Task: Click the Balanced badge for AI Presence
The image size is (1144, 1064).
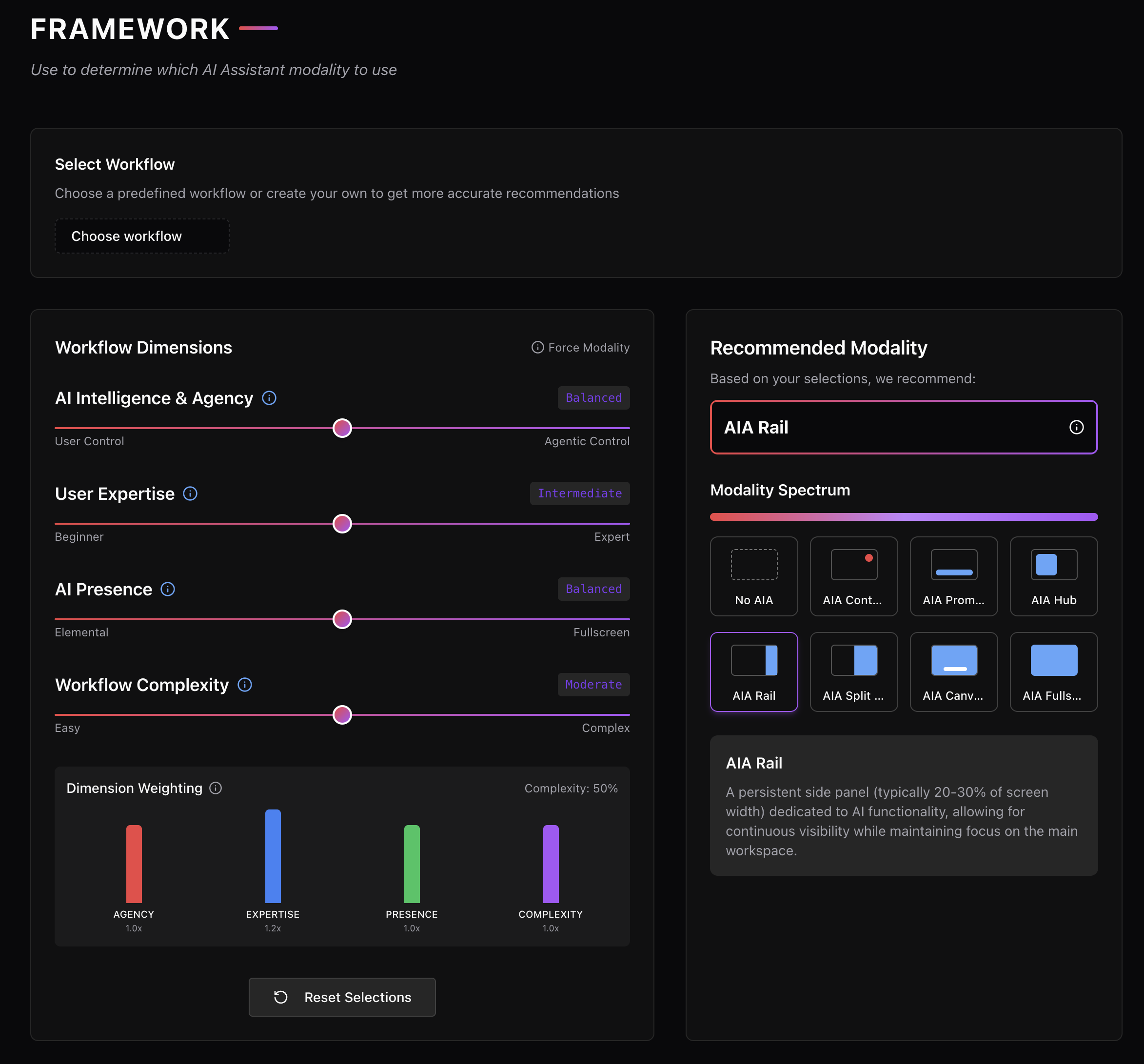Action: [593, 589]
